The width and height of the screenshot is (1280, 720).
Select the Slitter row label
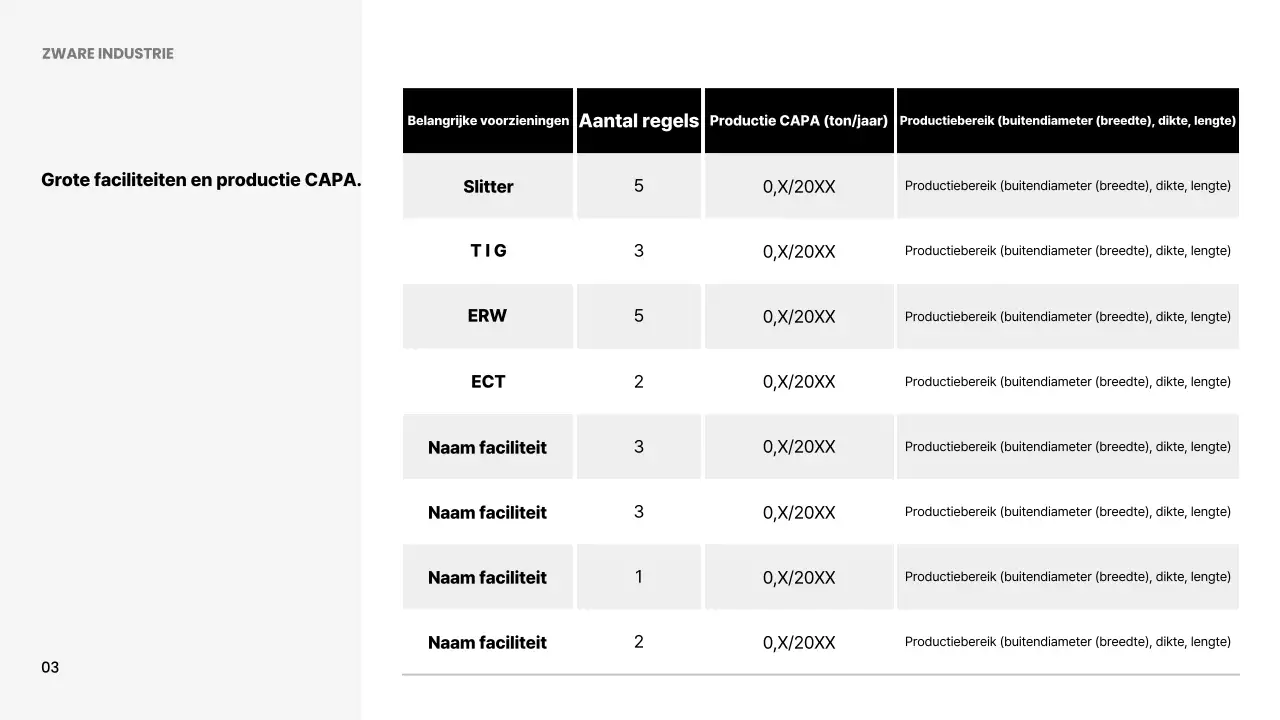pos(488,187)
